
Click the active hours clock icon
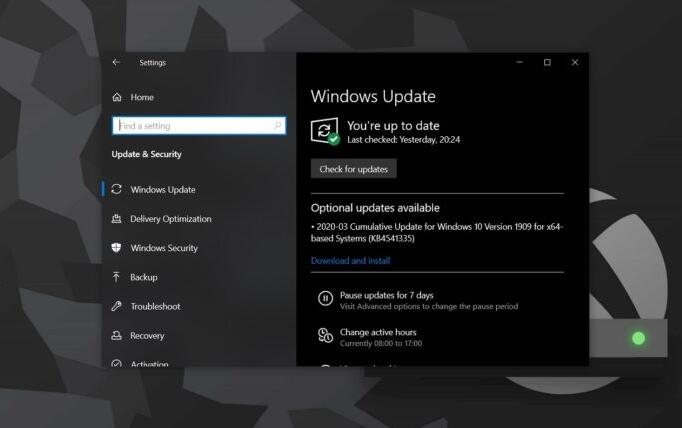point(325,335)
